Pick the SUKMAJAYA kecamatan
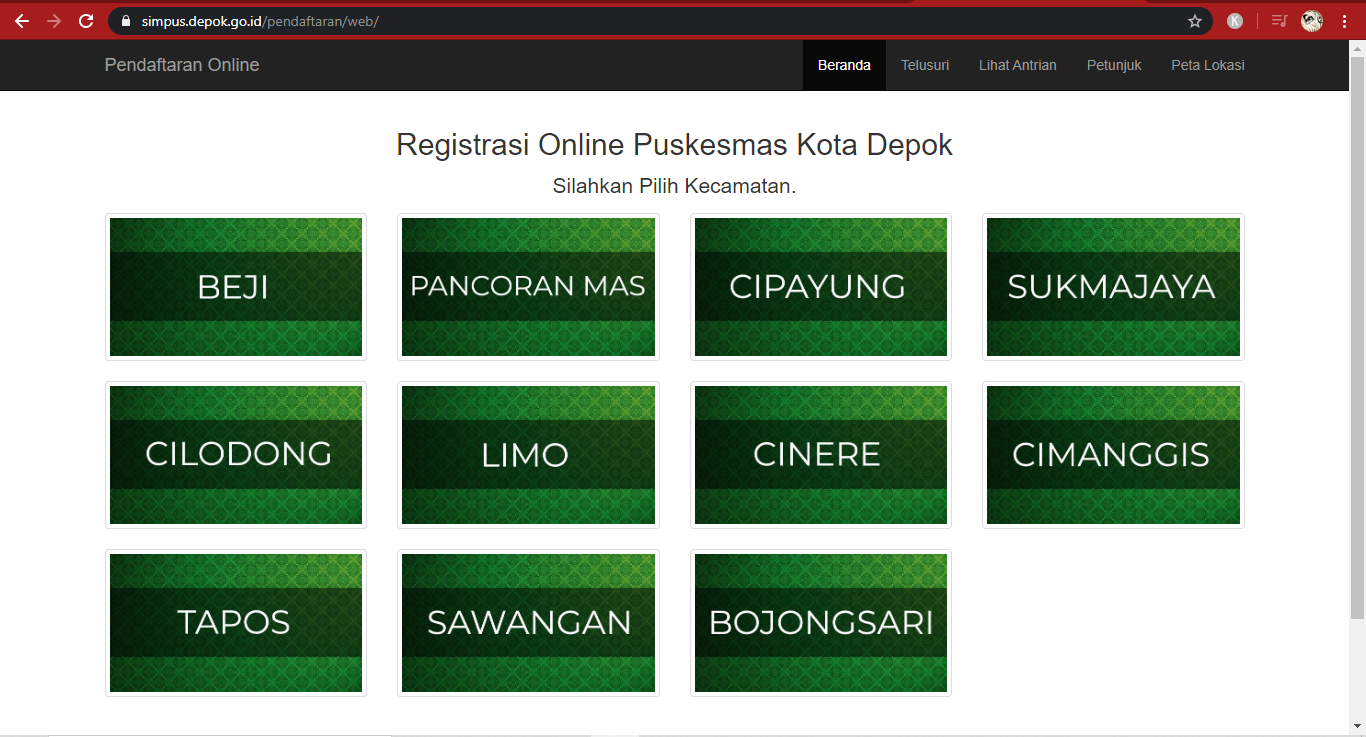The width and height of the screenshot is (1366, 737). point(1112,287)
